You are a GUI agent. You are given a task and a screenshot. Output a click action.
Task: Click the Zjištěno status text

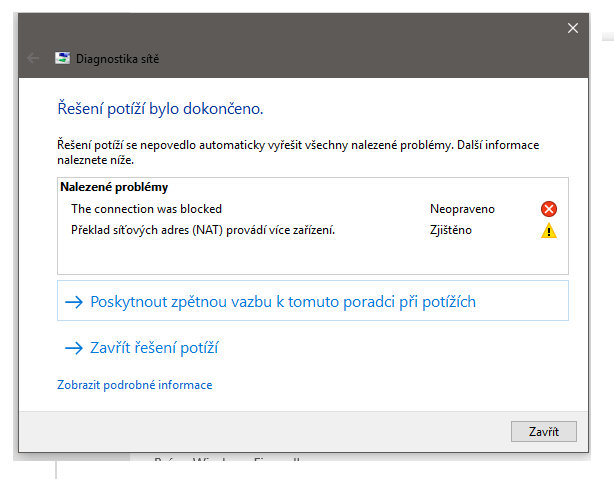pos(450,231)
